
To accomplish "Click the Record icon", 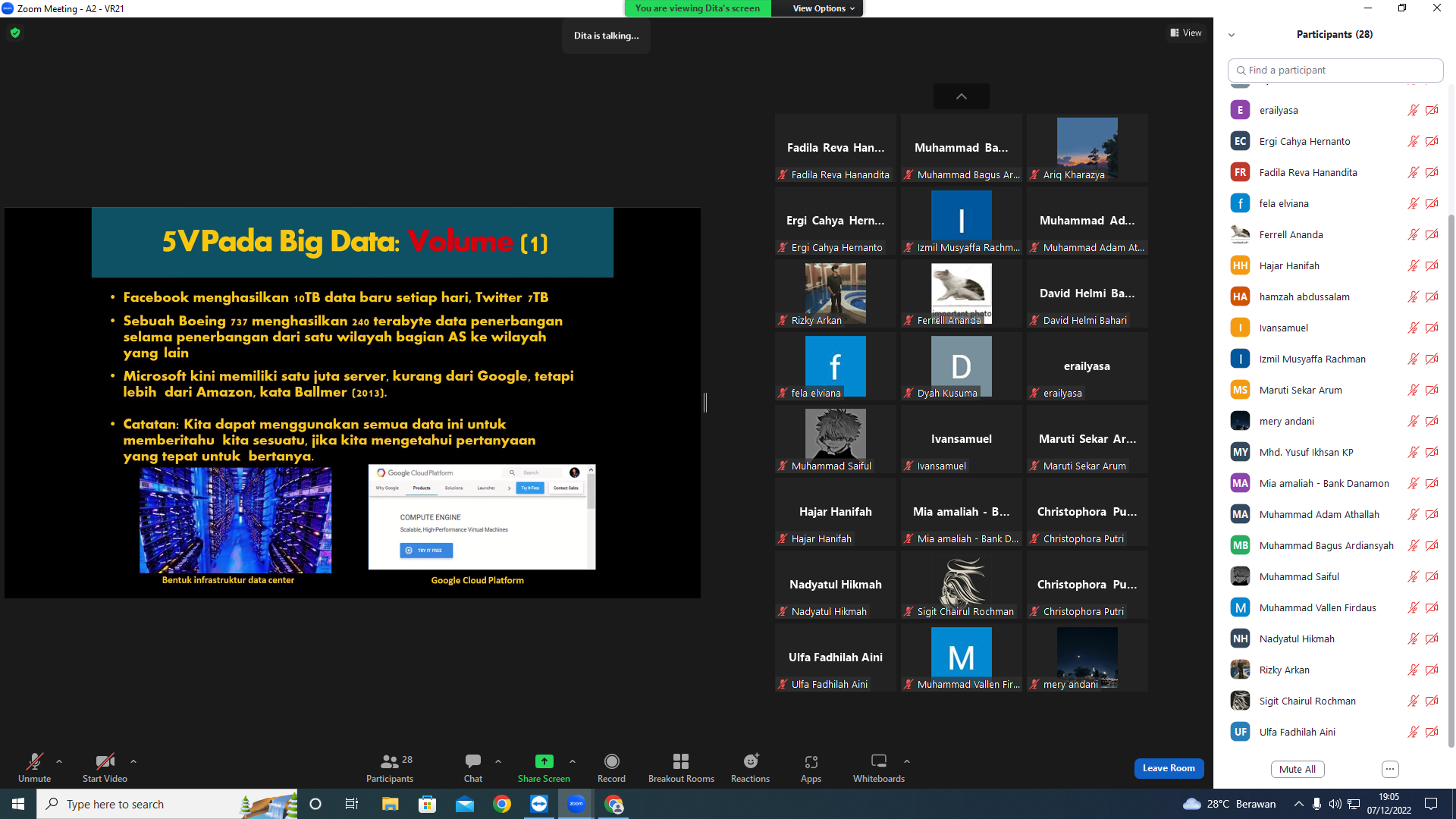I will pos(611,761).
